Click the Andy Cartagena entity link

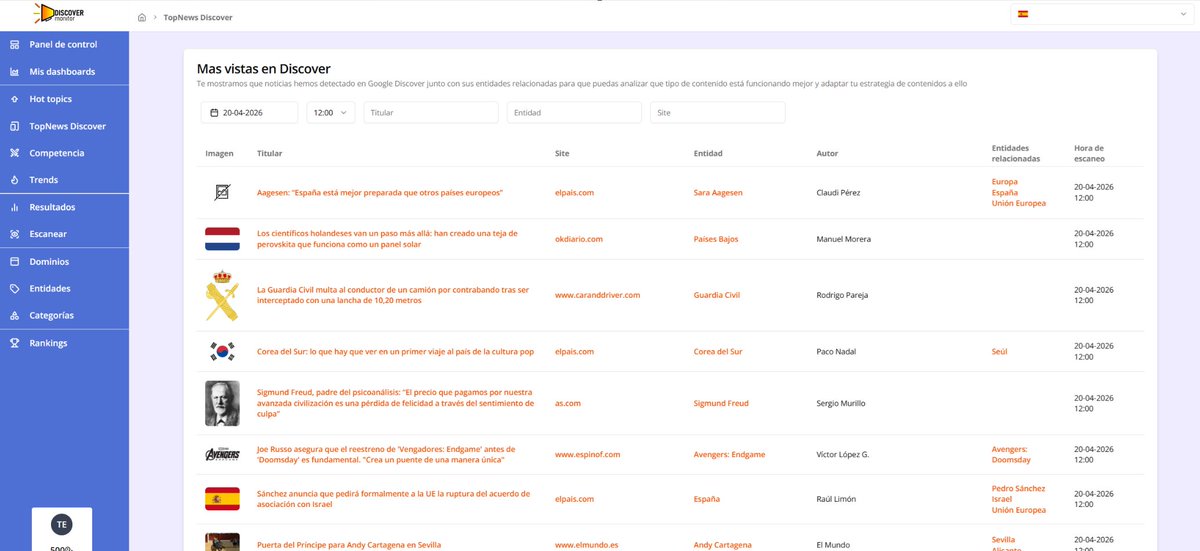coord(723,545)
